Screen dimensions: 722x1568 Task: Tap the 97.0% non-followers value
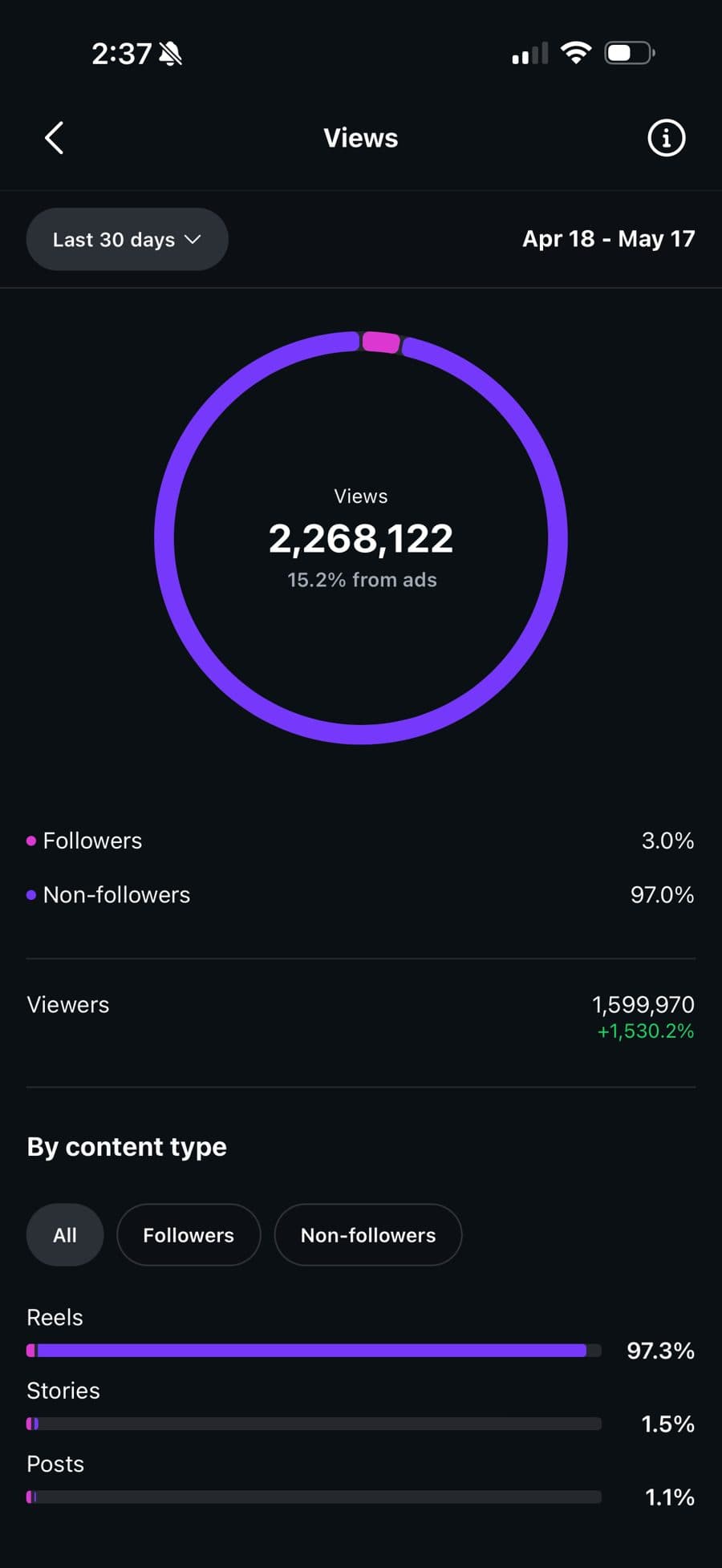[x=662, y=895]
